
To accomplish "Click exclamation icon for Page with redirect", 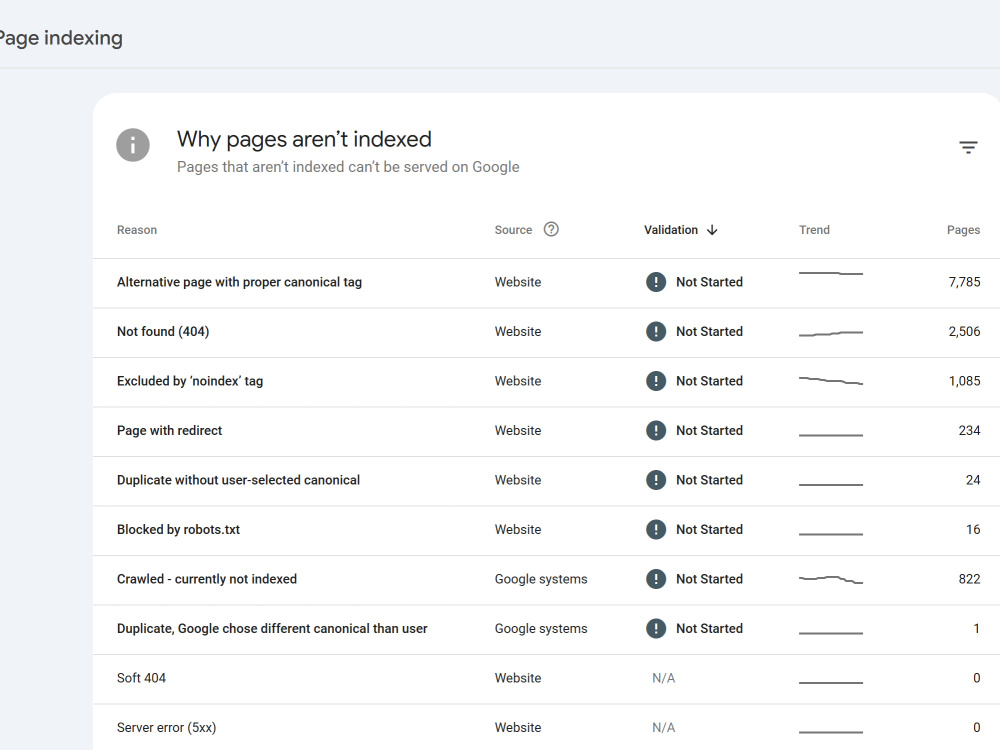I will coord(656,430).
